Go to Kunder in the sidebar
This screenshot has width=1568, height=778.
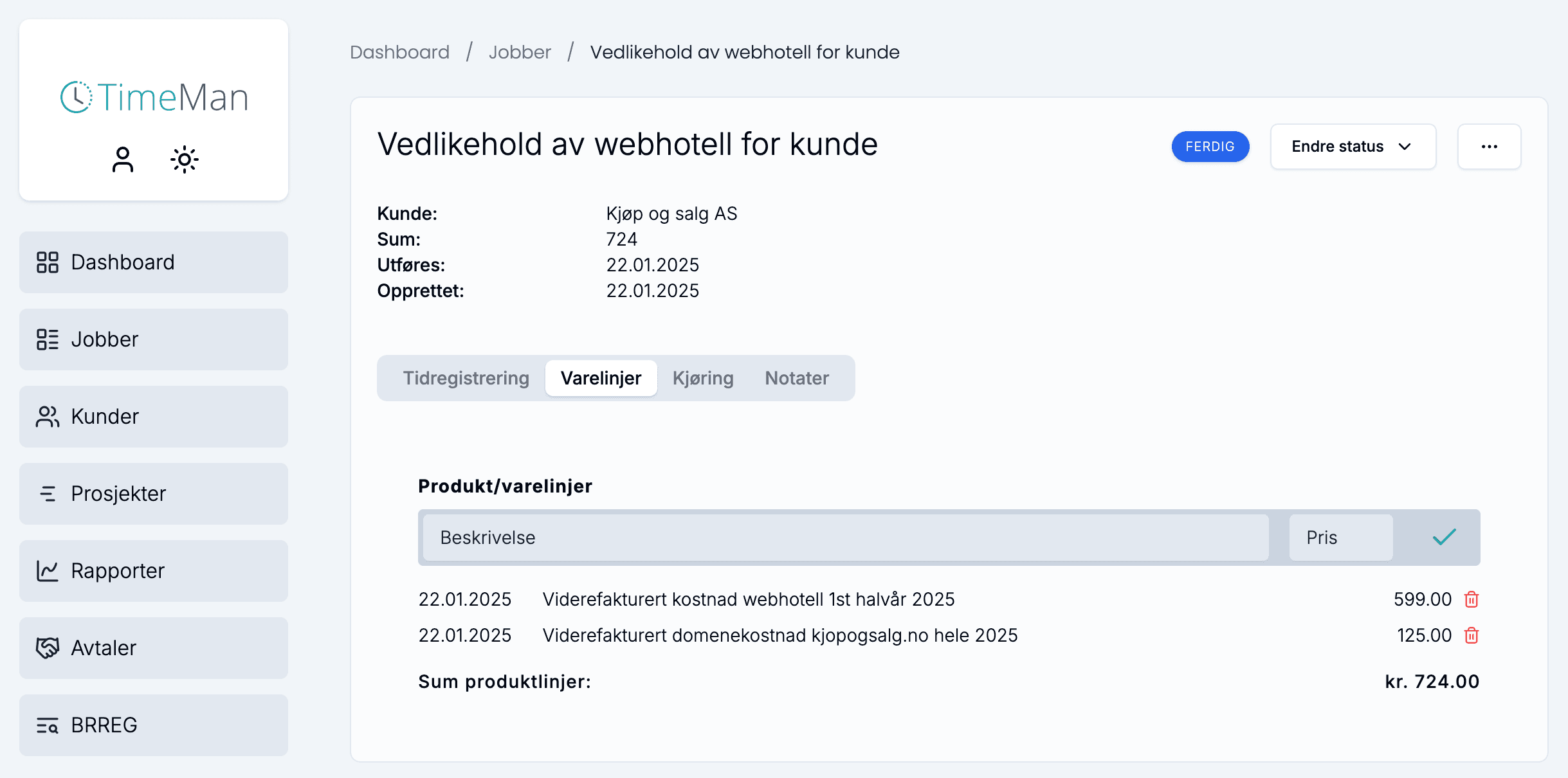153,417
